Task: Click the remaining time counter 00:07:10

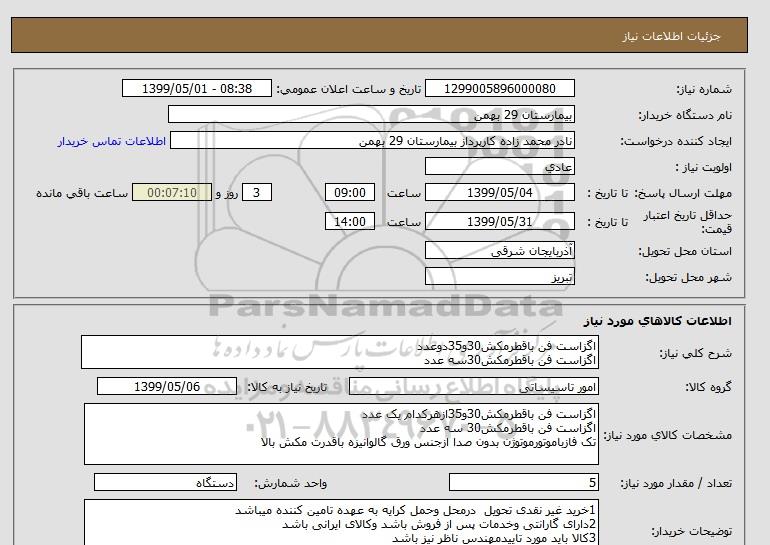Action: pos(172,192)
